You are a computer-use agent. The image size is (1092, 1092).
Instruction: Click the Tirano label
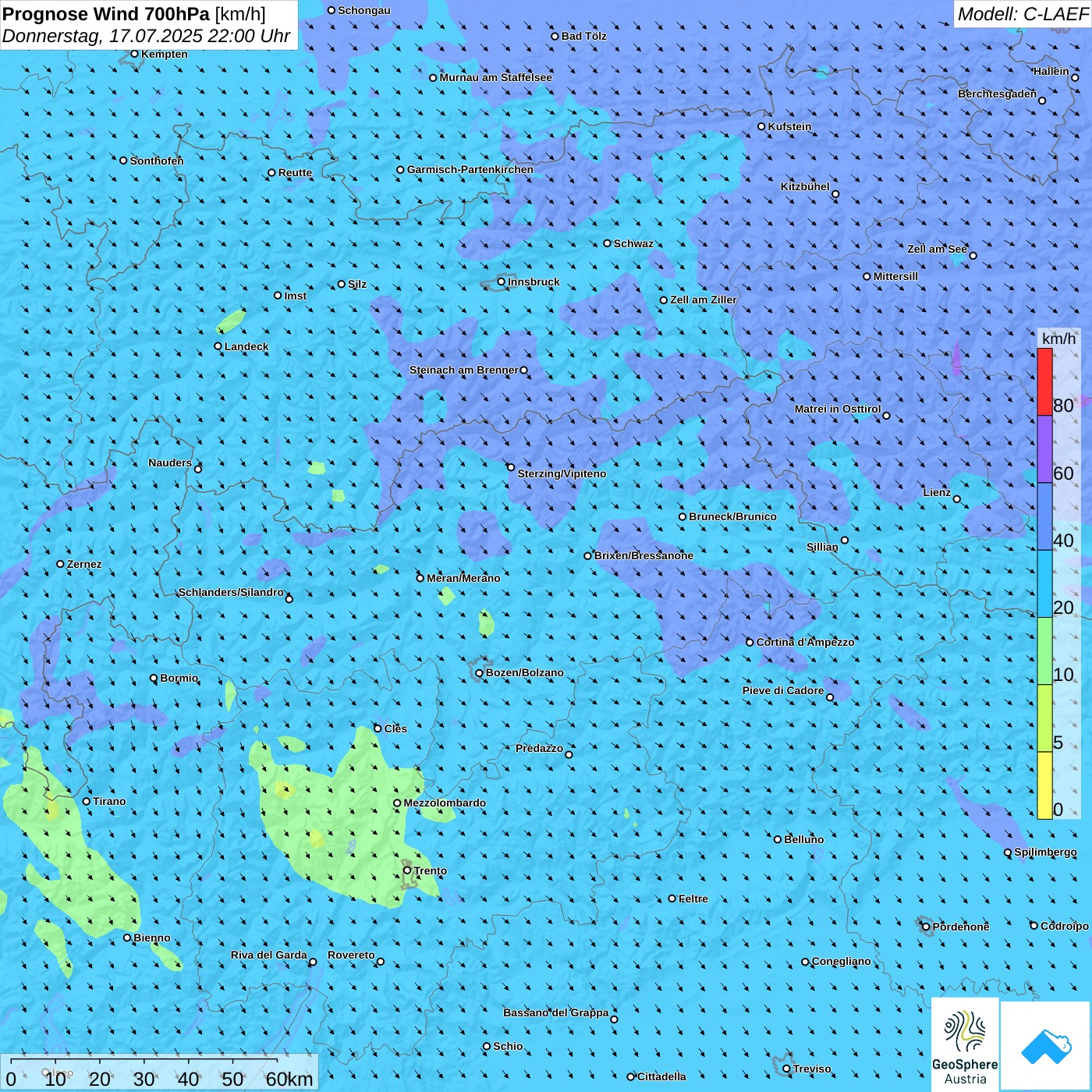[x=109, y=801]
